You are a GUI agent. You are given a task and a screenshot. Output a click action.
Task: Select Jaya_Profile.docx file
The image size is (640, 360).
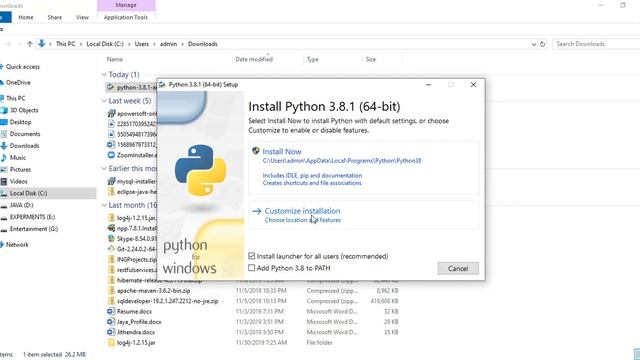pos(139,322)
